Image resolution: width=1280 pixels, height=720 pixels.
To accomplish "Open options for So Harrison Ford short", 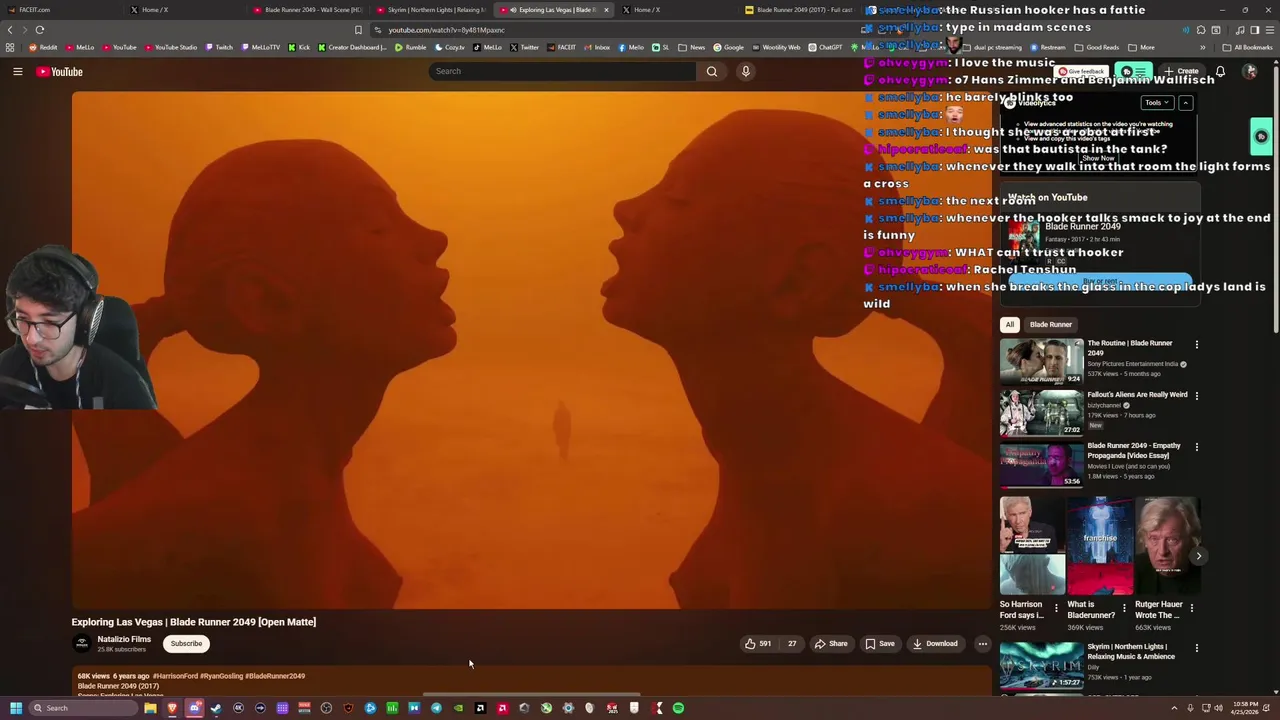I will [x=1056, y=607].
